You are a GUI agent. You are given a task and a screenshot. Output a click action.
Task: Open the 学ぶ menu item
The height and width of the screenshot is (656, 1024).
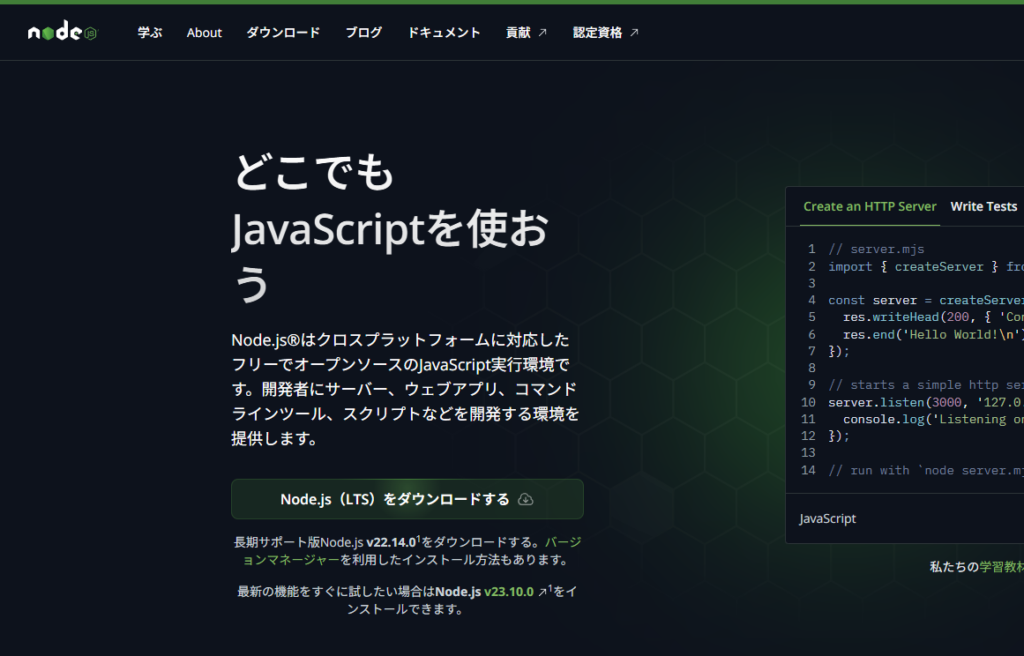coord(150,33)
